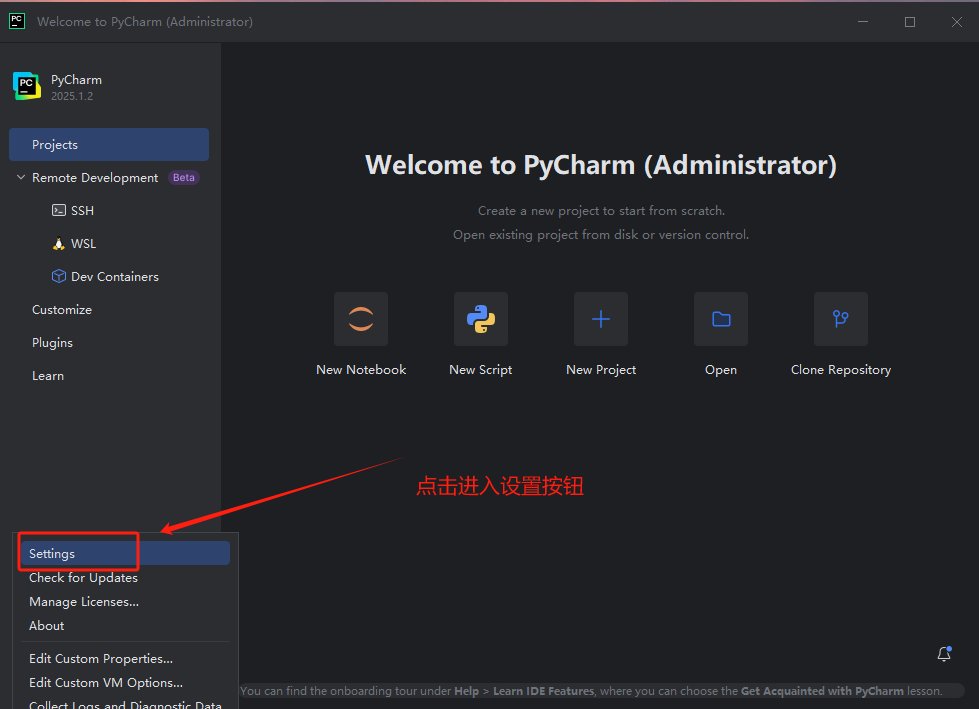979x709 pixels.
Task: Click the New Project plus icon
Action: (x=601, y=319)
